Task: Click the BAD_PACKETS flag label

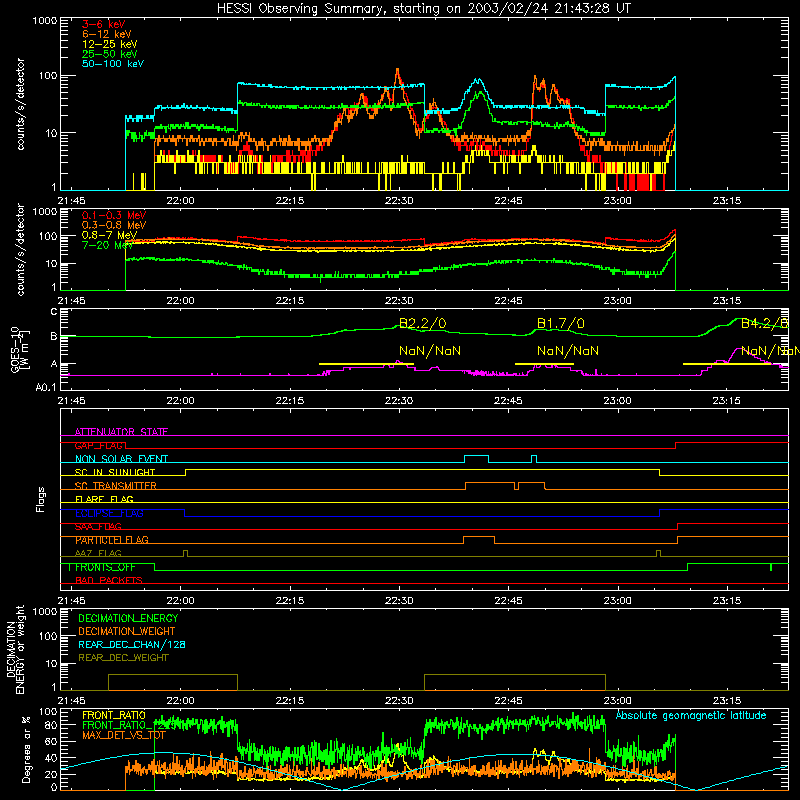Action: 109,580
